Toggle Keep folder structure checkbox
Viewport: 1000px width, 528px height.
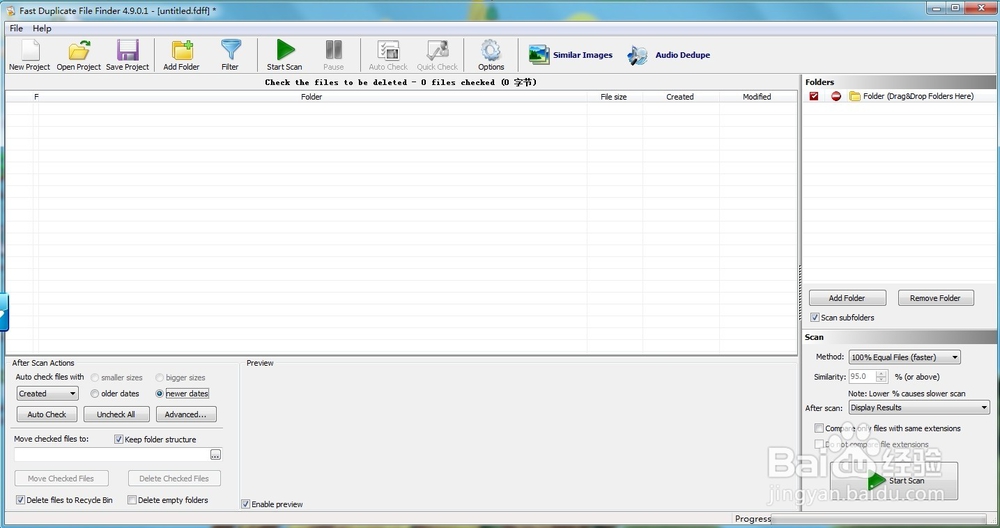[119, 439]
